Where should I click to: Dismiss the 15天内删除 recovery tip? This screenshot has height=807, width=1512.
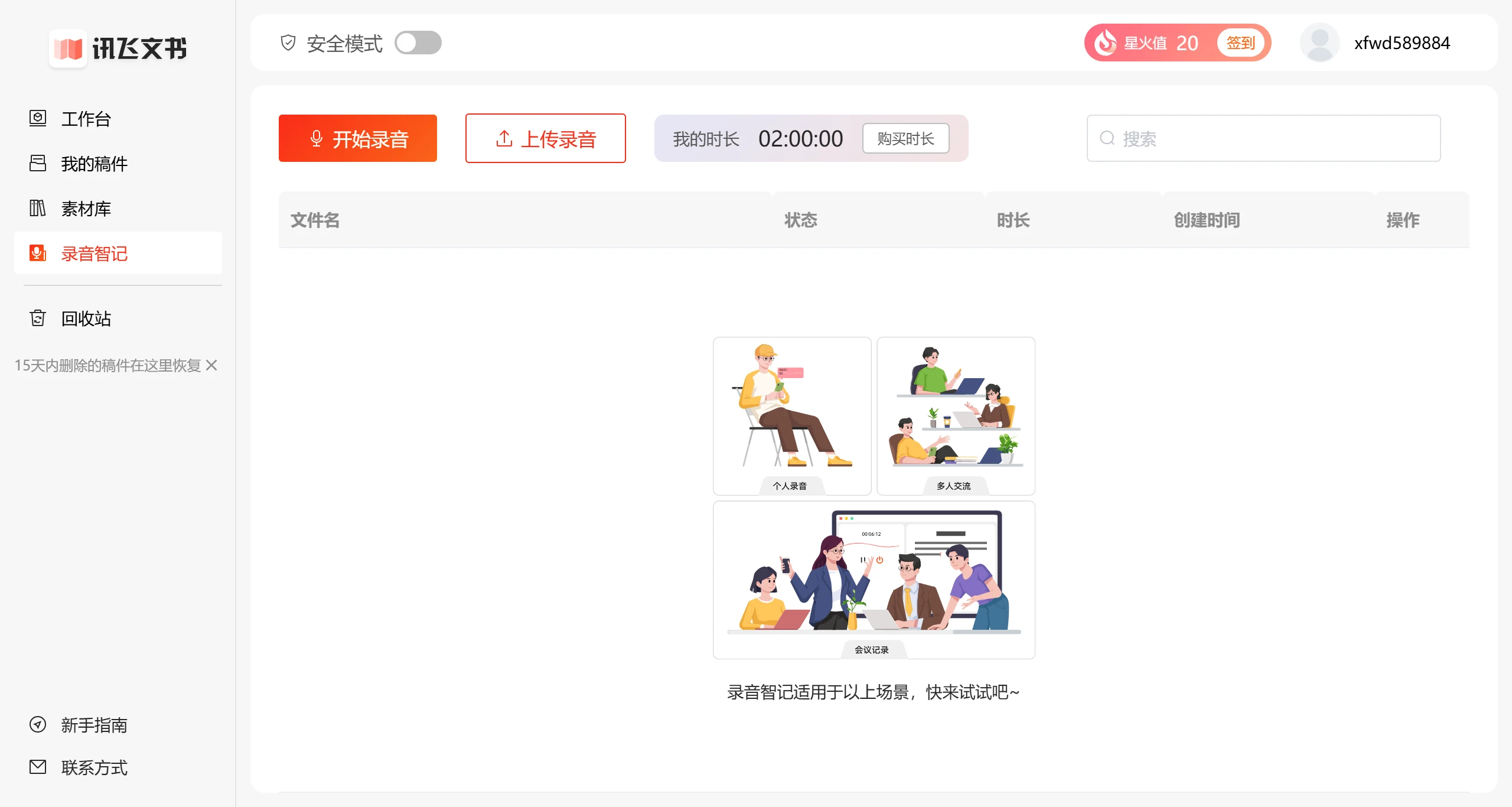211,366
